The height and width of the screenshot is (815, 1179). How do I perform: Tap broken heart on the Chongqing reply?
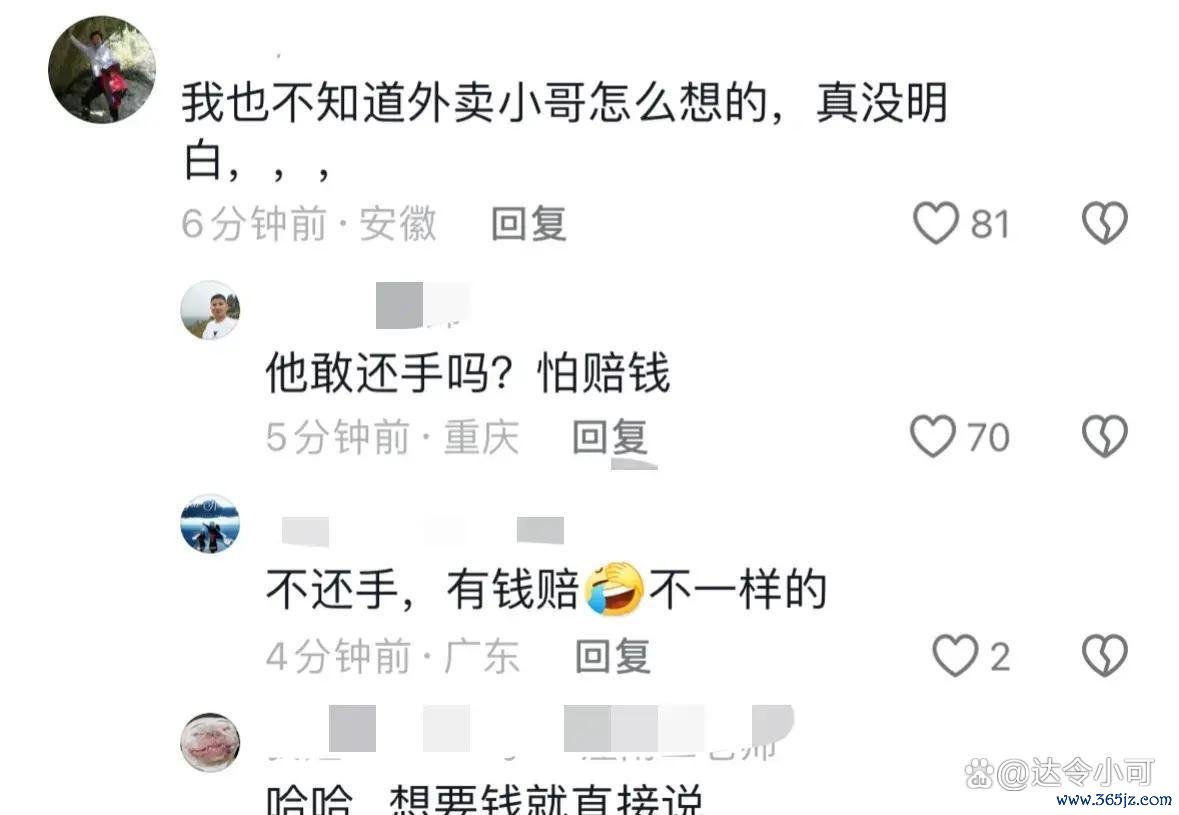(x=1105, y=436)
